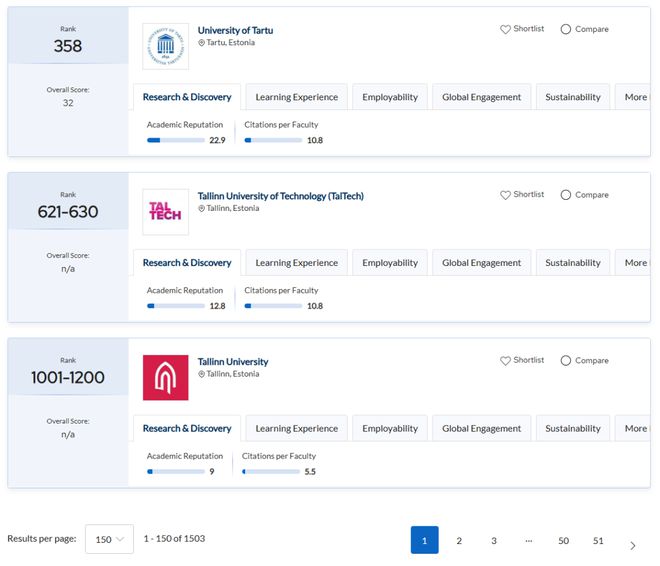
Task: Click Academic Reputation bar showing 12.8
Action: pyautogui.click(x=176, y=306)
